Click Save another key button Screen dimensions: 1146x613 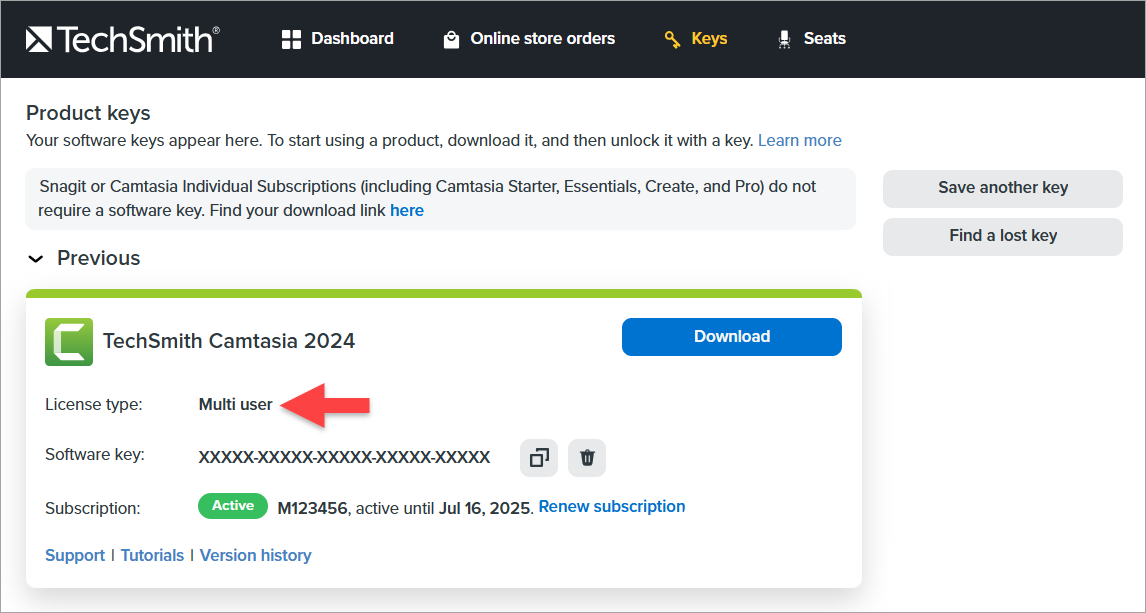(1003, 189)
